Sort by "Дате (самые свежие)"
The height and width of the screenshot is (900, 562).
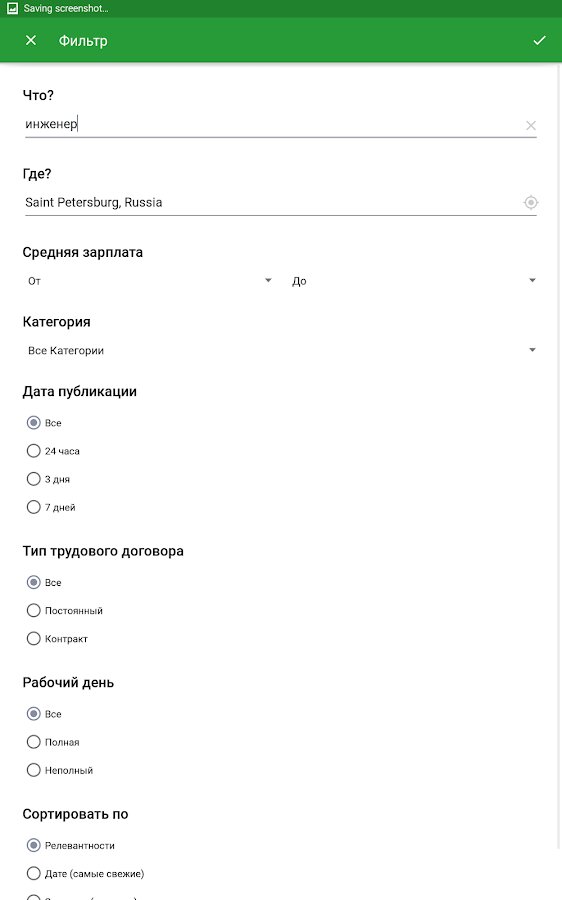86,874
